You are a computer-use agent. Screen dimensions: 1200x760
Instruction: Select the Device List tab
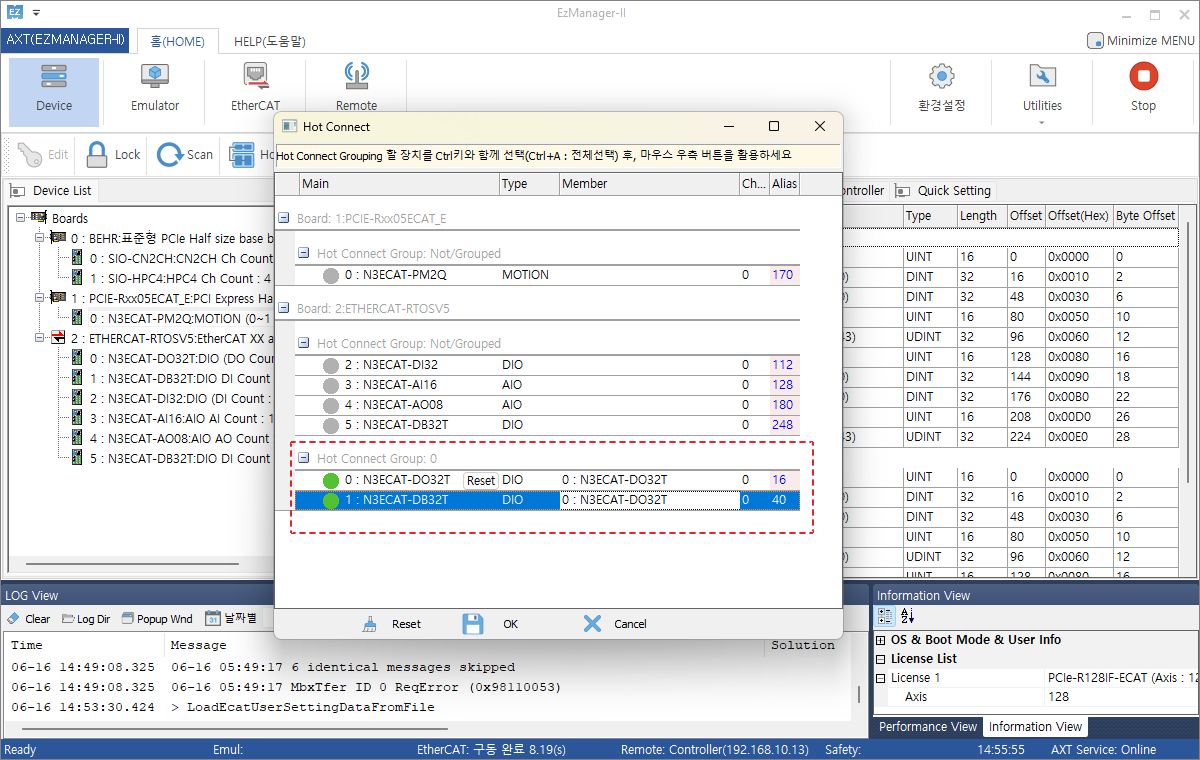coord(53,190)
